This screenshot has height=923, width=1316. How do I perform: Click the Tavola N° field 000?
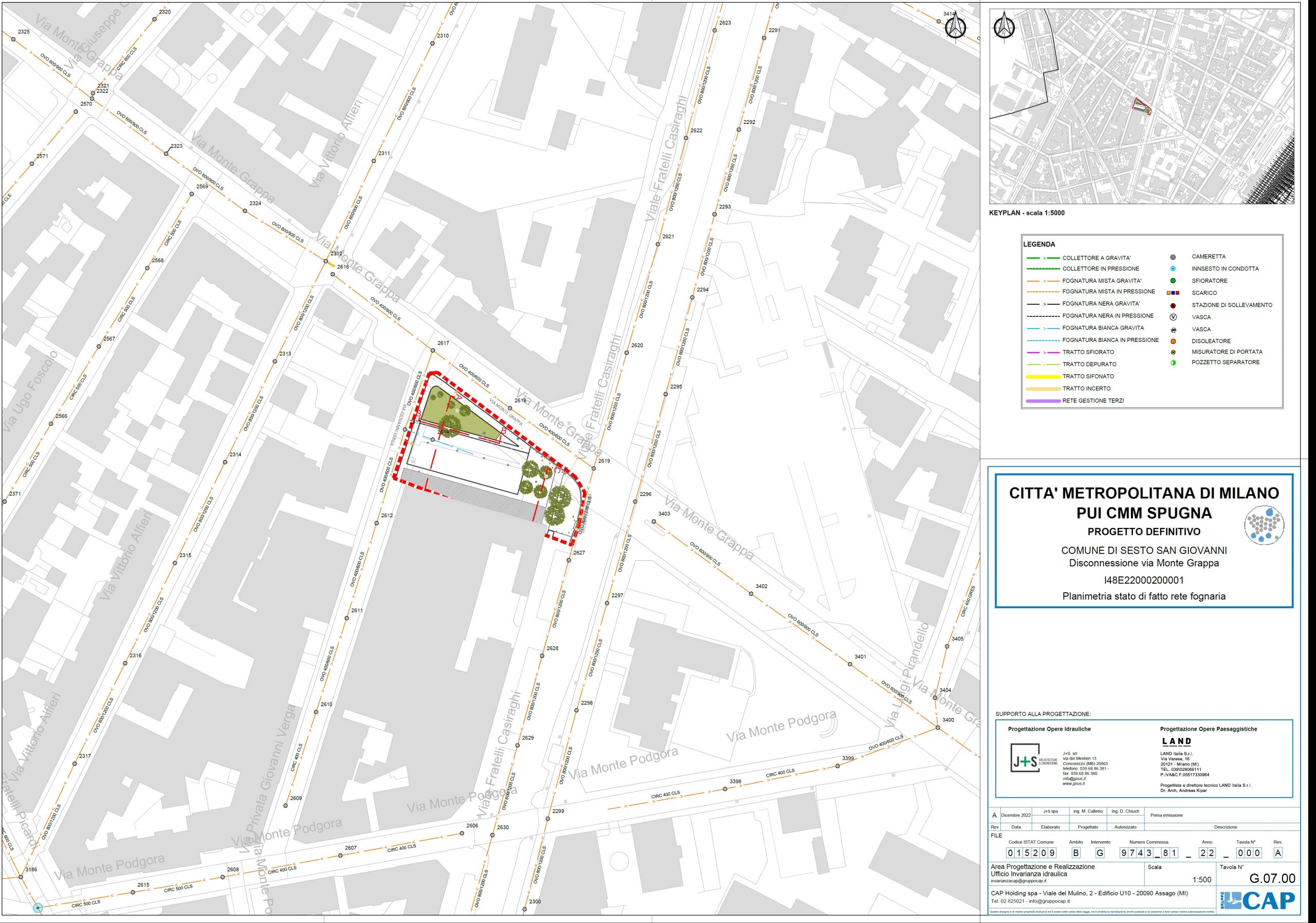pyautogui.click(x=1248, y=853)
